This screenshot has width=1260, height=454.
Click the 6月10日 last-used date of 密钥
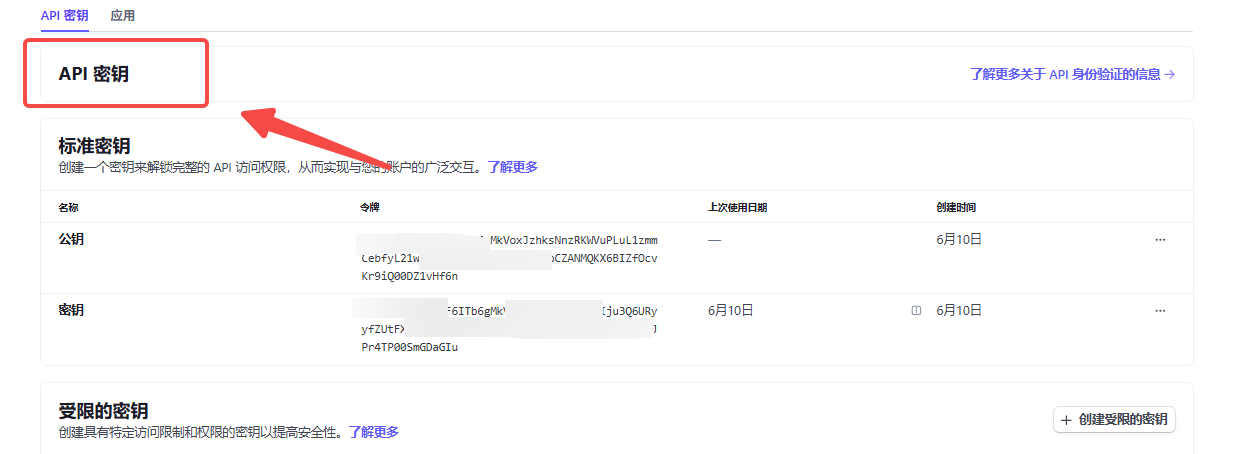click(x=730, y=311)
